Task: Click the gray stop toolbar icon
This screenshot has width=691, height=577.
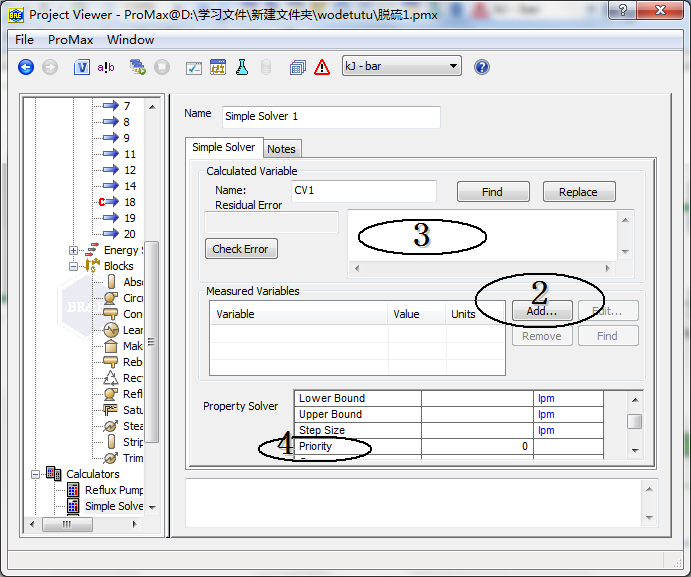Action: [x=162, y=67]
